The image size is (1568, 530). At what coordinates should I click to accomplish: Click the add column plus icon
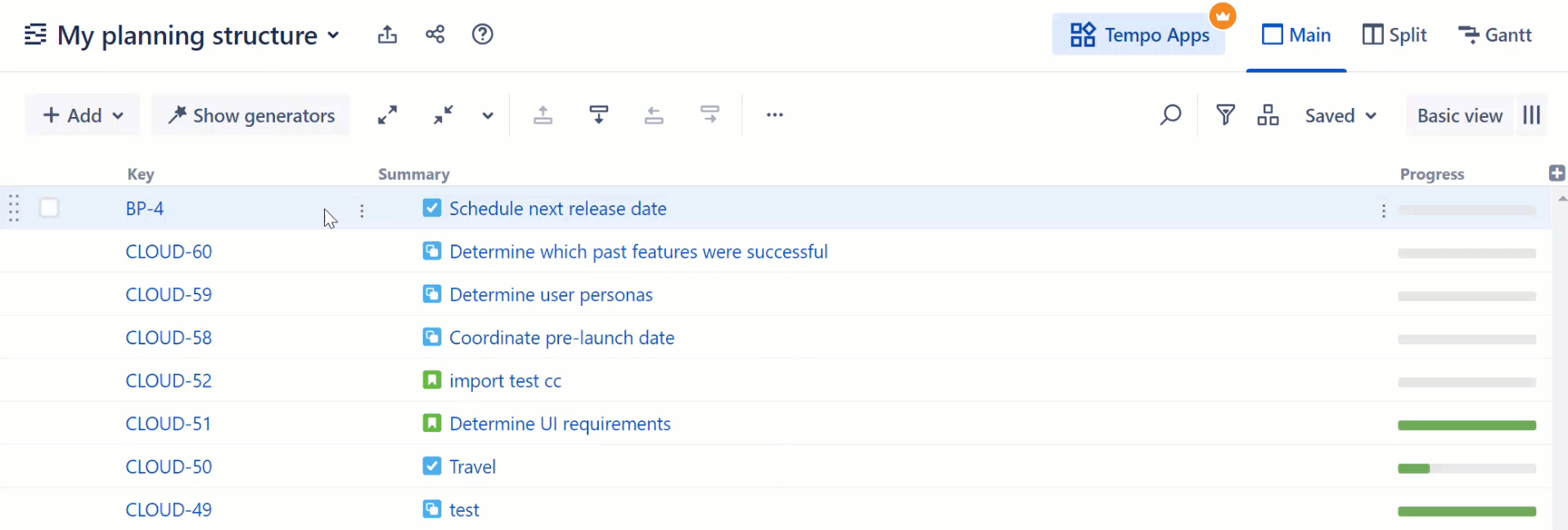pos(1557,173)
